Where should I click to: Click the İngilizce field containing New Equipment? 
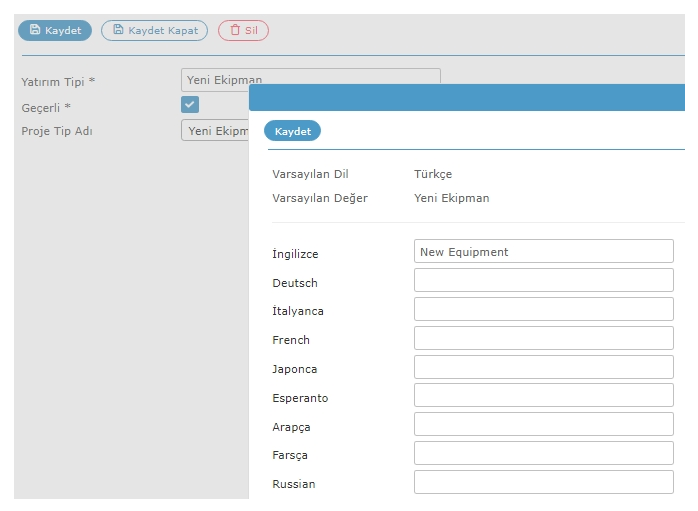tap(544, 251)
